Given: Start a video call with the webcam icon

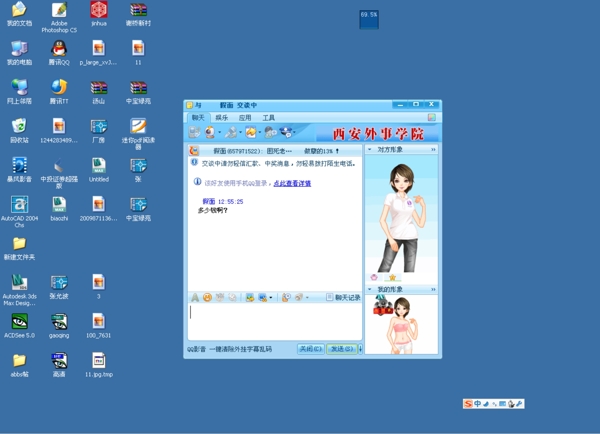Looking at the screenshot, I should (x=210, y=132).
